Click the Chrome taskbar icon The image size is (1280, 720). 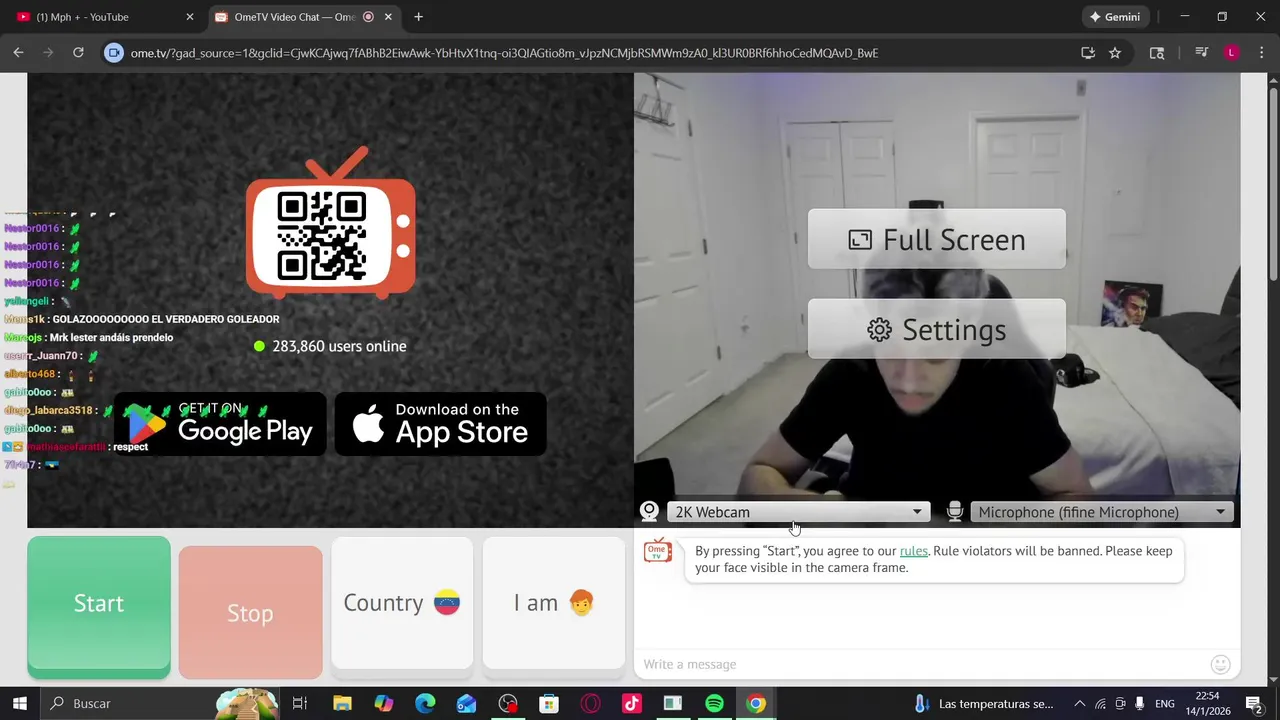756,703
